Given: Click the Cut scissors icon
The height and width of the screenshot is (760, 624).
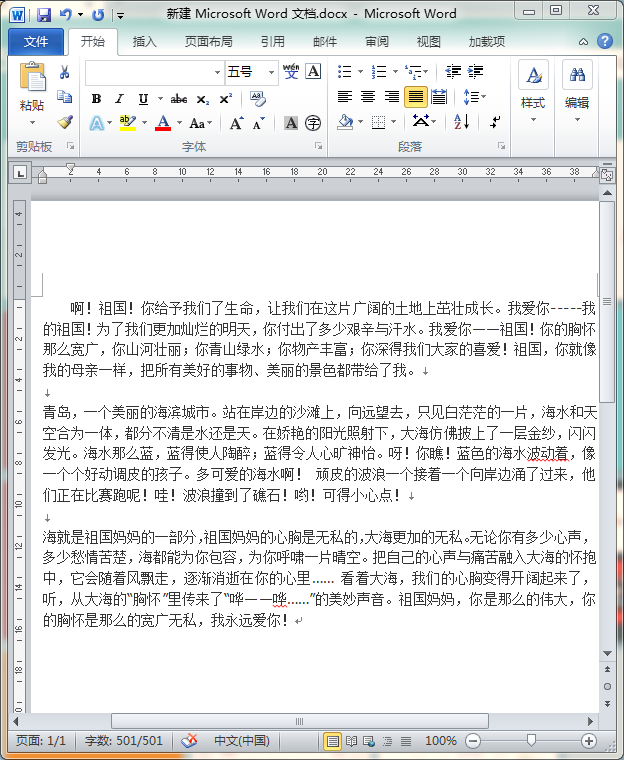Looking at the screenshot, I should (64, 72).
